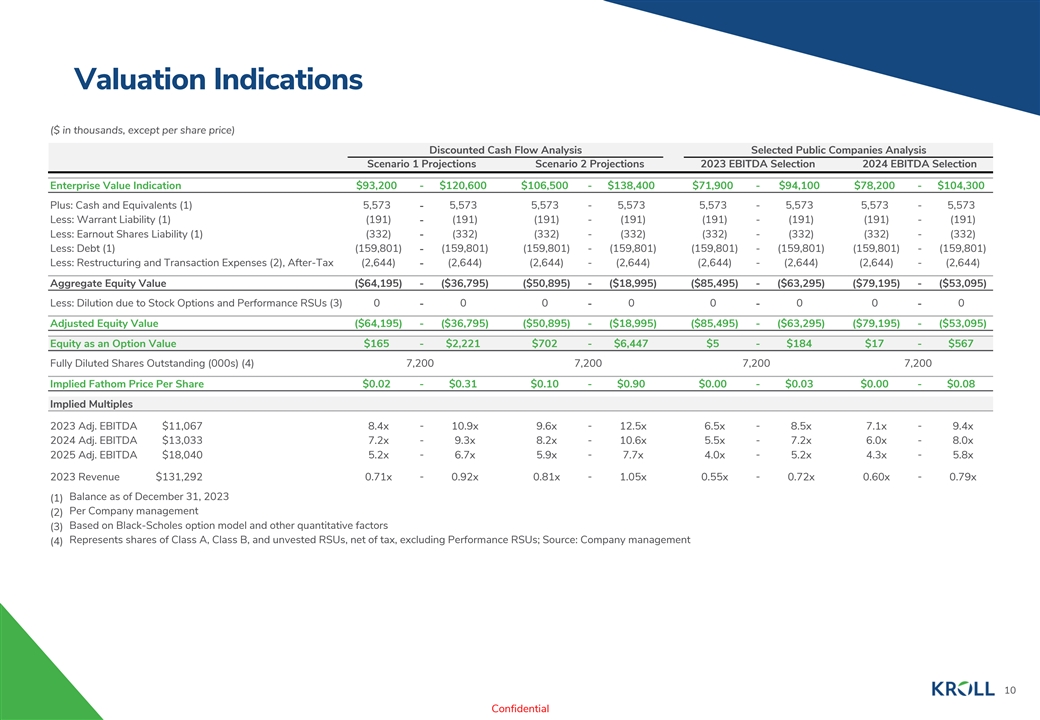Select Adjusted Equity Value ($18,995) cell

coord(632,324)
